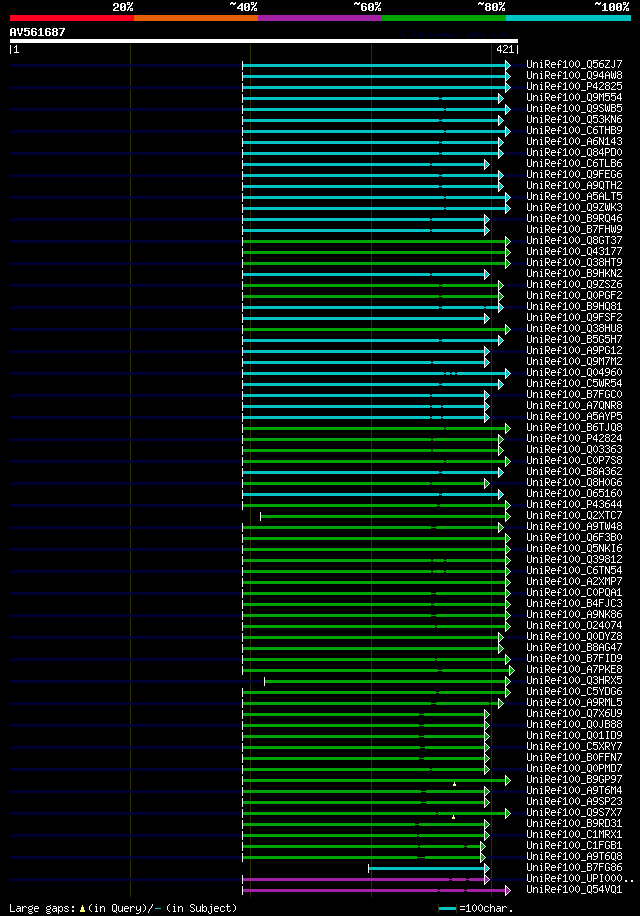Click the yellow gap marker under B9GP97 bar
This screenshot has height=916, width=640.
454,784
